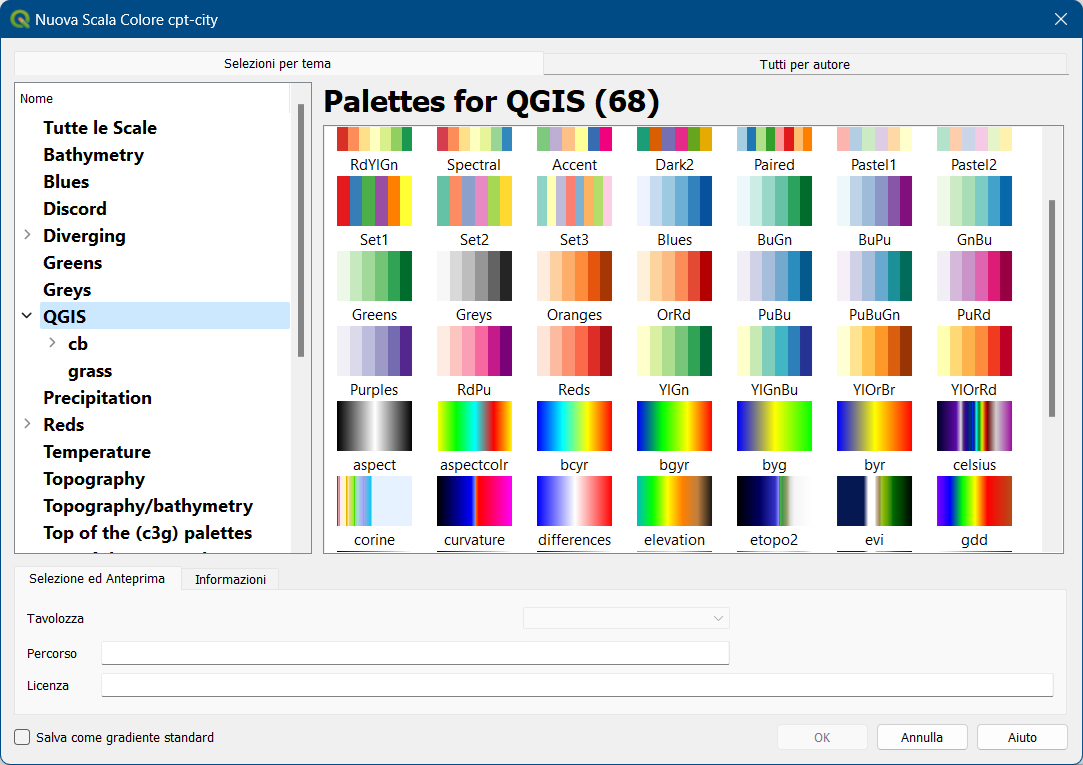Select 'Tutte le Scale' in tree
The width and height of the screenshot is (1083, 765).
coord(100,128)
